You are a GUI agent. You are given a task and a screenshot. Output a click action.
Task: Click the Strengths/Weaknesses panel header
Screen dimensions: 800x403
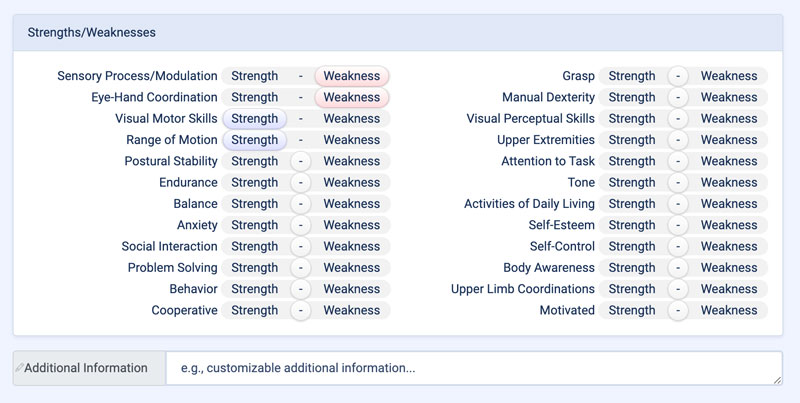click(x=397, y=33)
